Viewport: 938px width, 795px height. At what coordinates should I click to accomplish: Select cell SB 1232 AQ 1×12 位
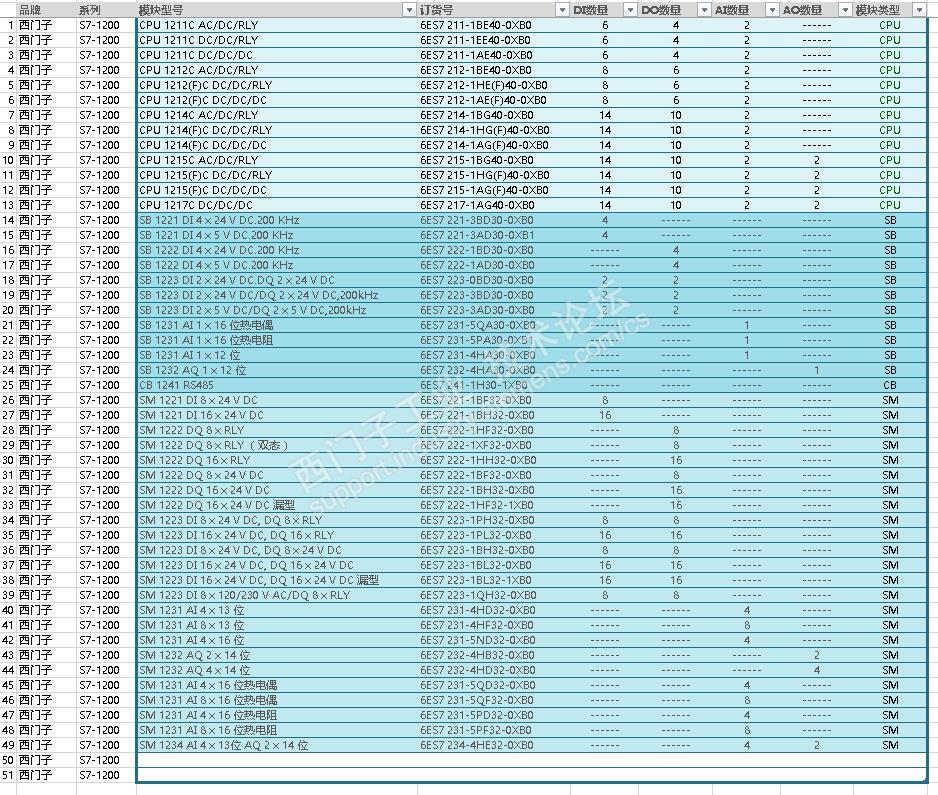click(277, 370)
